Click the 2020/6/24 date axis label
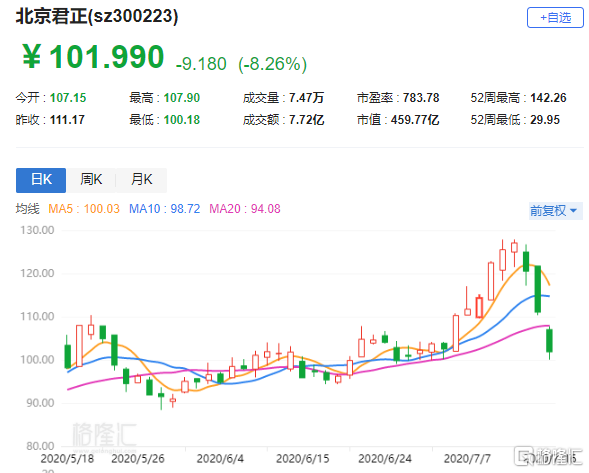 [x=385, y=459]
